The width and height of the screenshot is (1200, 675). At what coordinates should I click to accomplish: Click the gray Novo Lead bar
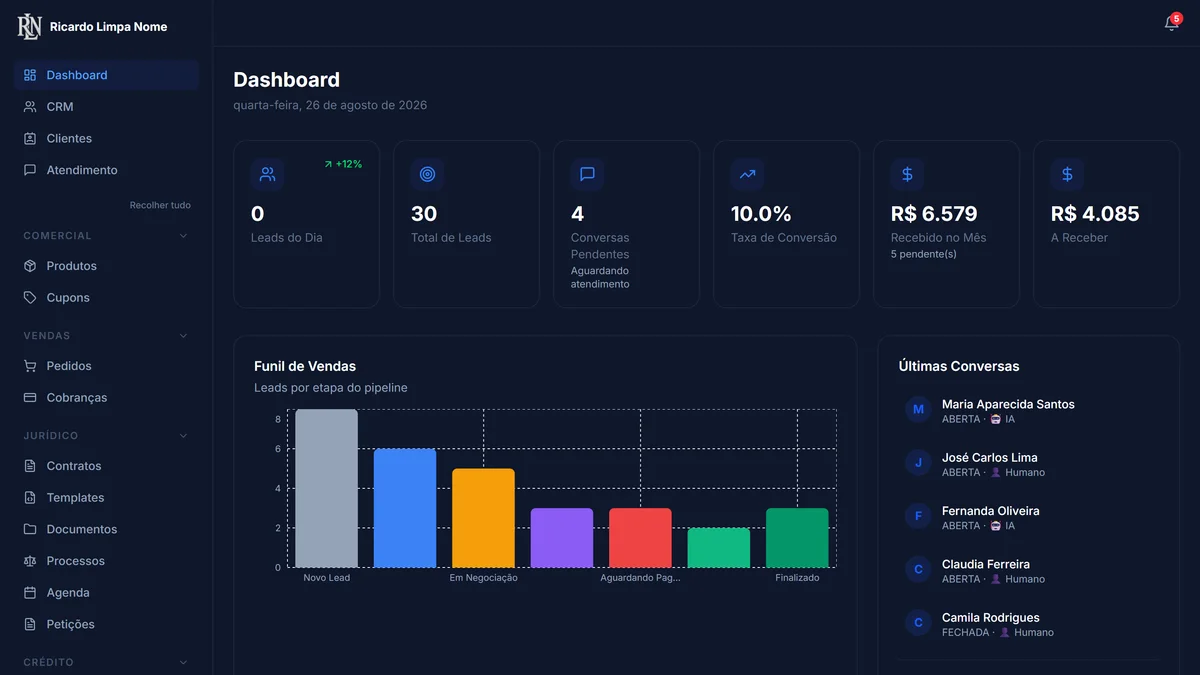click(326, 488)
